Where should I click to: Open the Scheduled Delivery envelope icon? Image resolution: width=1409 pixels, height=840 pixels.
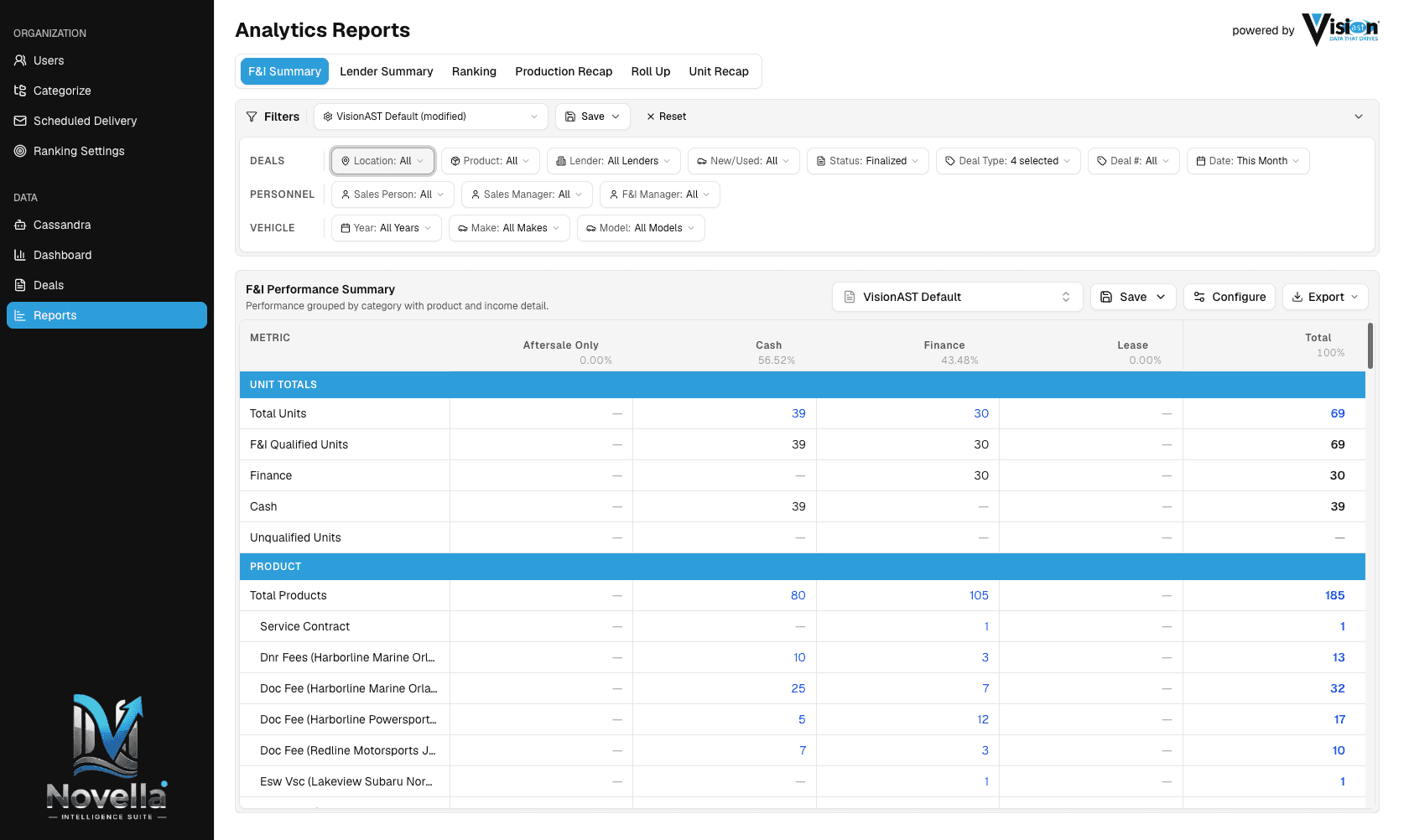pyautogui.click(x=20, y=121)
